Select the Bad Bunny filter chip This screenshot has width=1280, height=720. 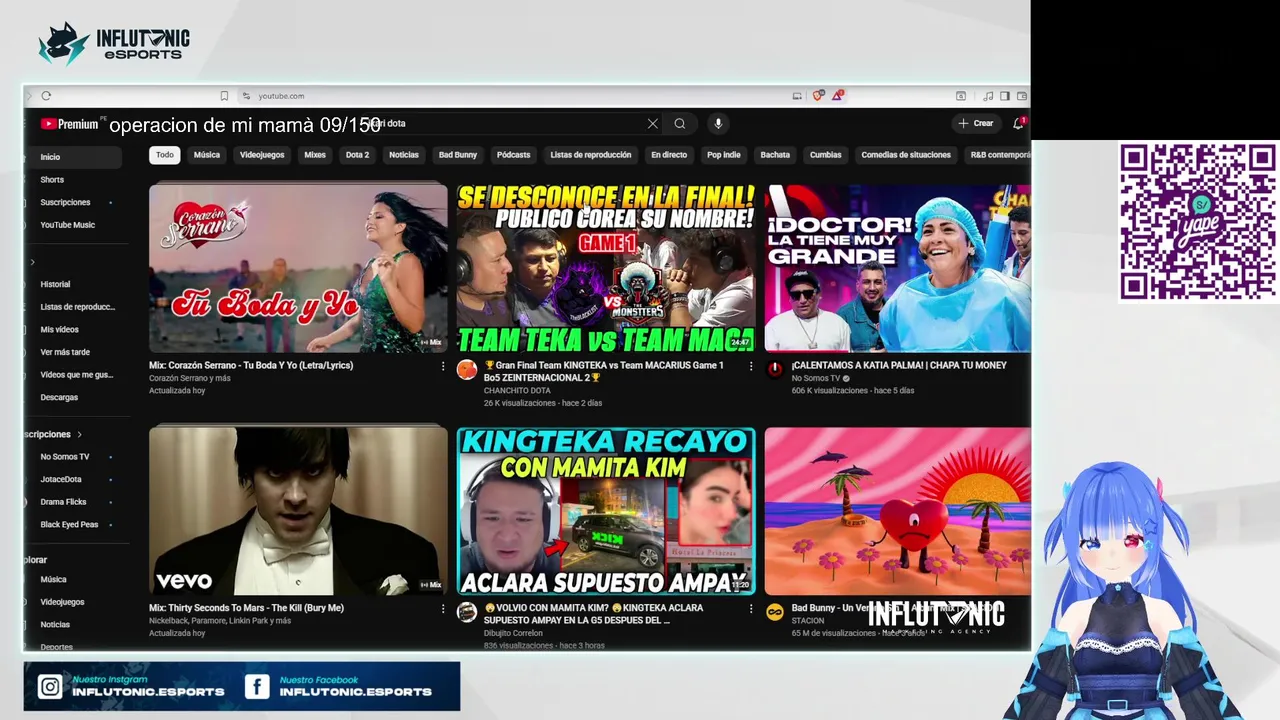tap(458, 155)
